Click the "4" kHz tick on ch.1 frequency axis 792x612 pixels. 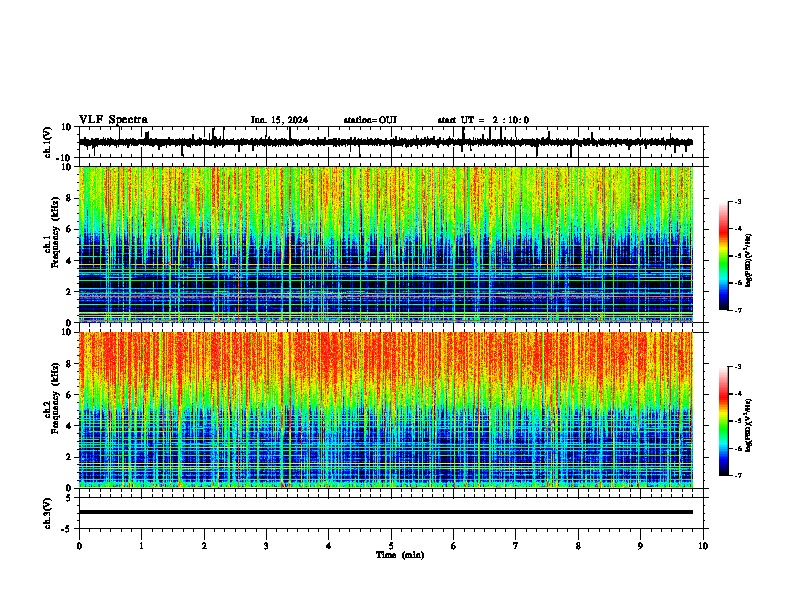69,261
